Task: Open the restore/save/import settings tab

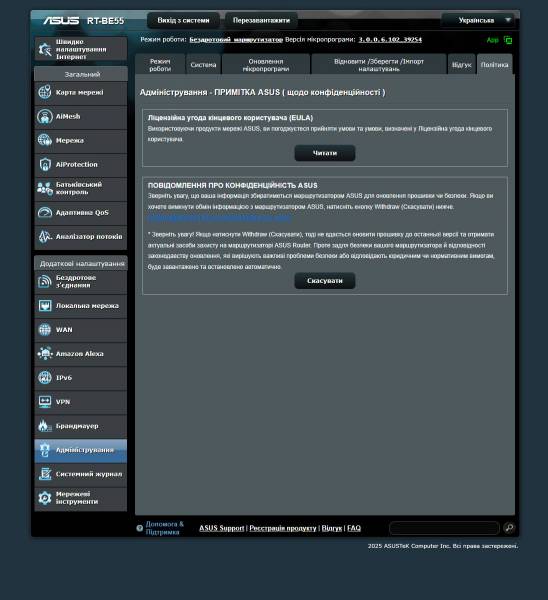Action: click(x=379, y=65)
